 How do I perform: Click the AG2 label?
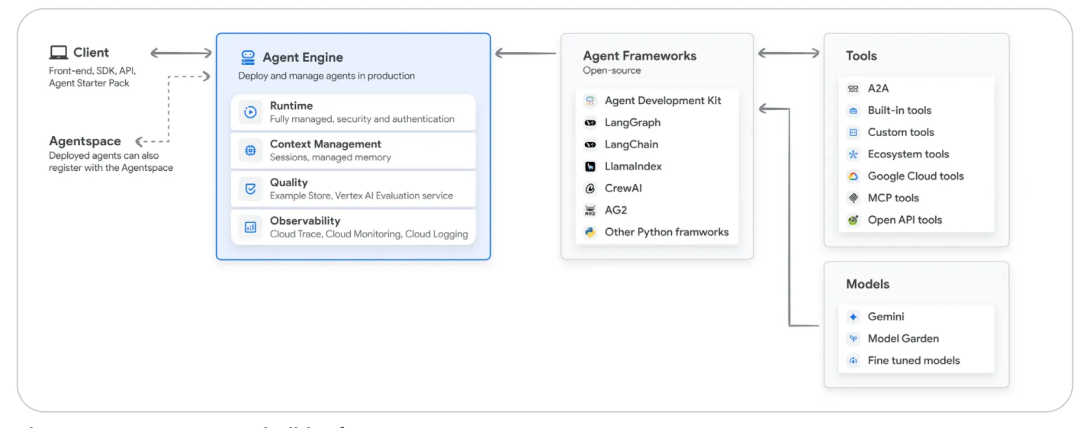tap(616, 210)
